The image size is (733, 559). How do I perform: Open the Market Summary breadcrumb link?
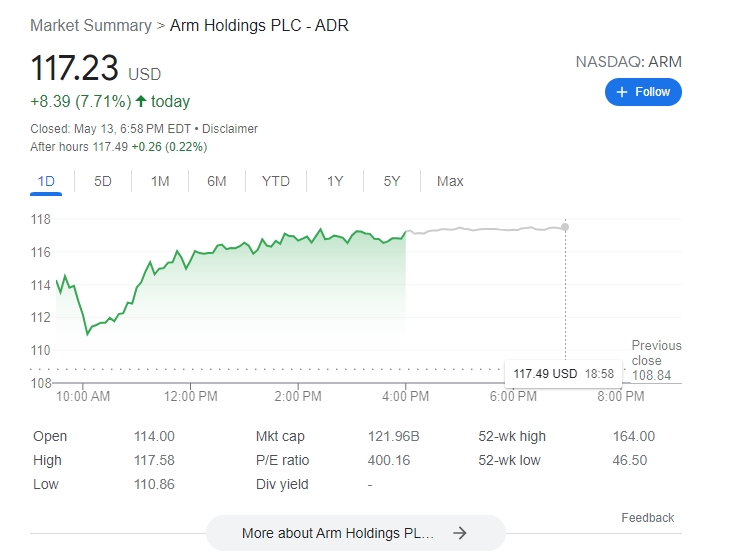[x=91, y=25]
